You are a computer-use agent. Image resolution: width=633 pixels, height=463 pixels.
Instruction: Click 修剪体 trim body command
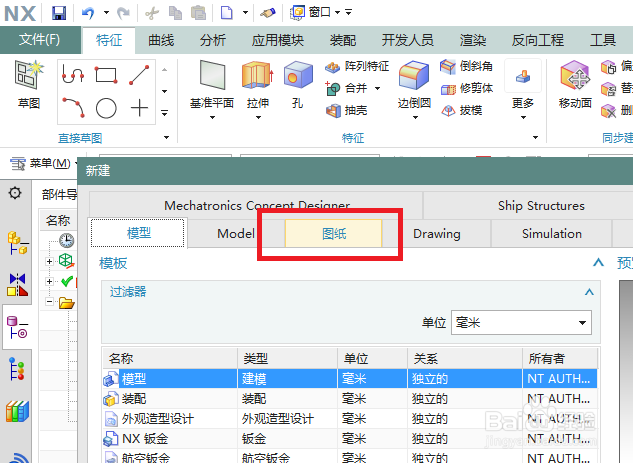click(466, 88)
